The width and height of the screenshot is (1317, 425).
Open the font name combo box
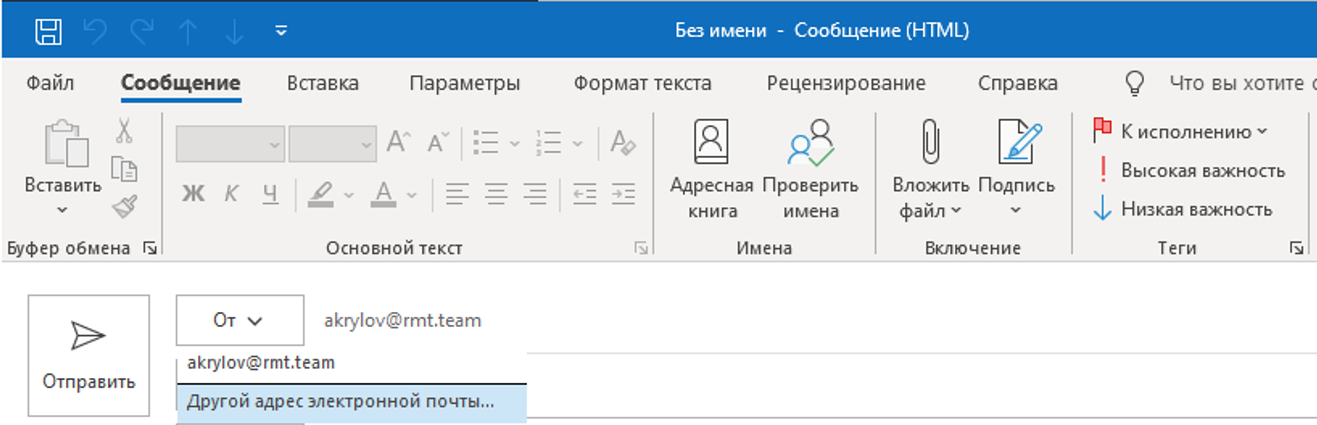231,143
